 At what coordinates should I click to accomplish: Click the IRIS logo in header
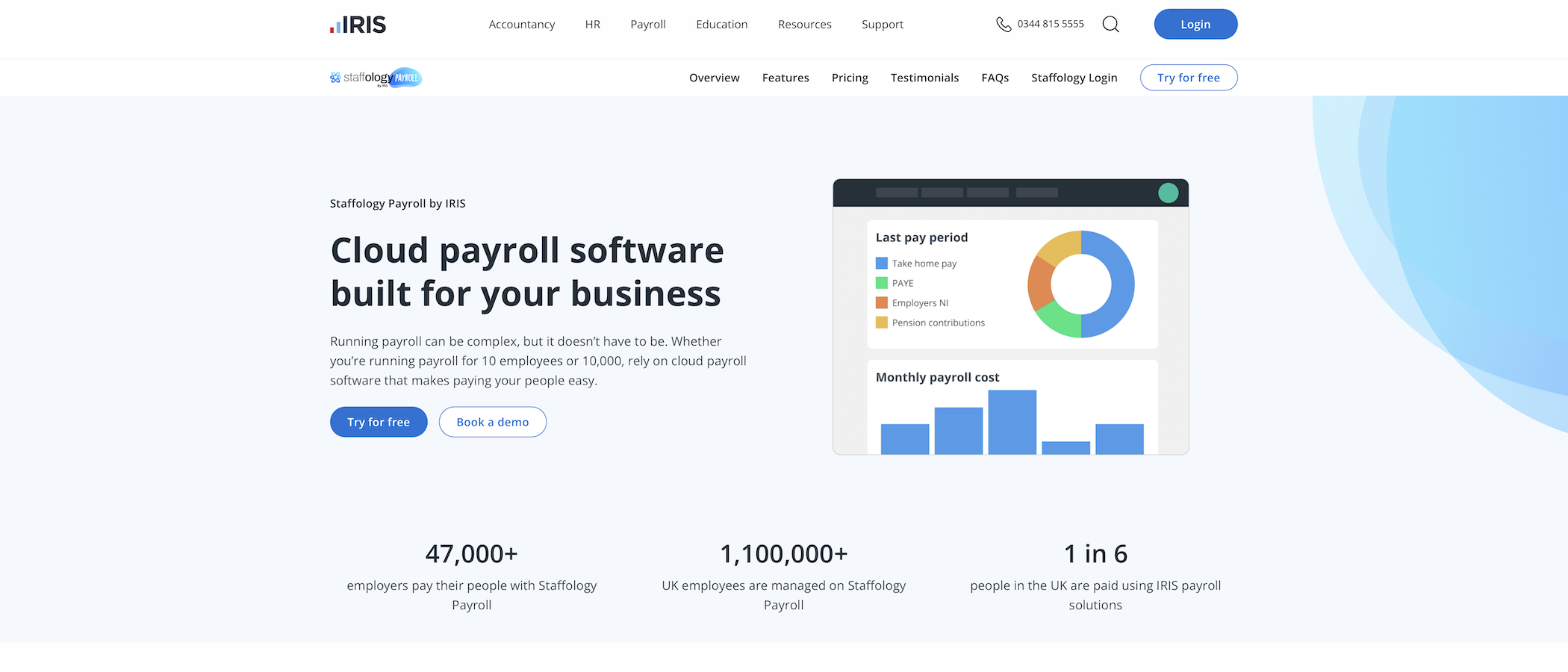(358, 25)
